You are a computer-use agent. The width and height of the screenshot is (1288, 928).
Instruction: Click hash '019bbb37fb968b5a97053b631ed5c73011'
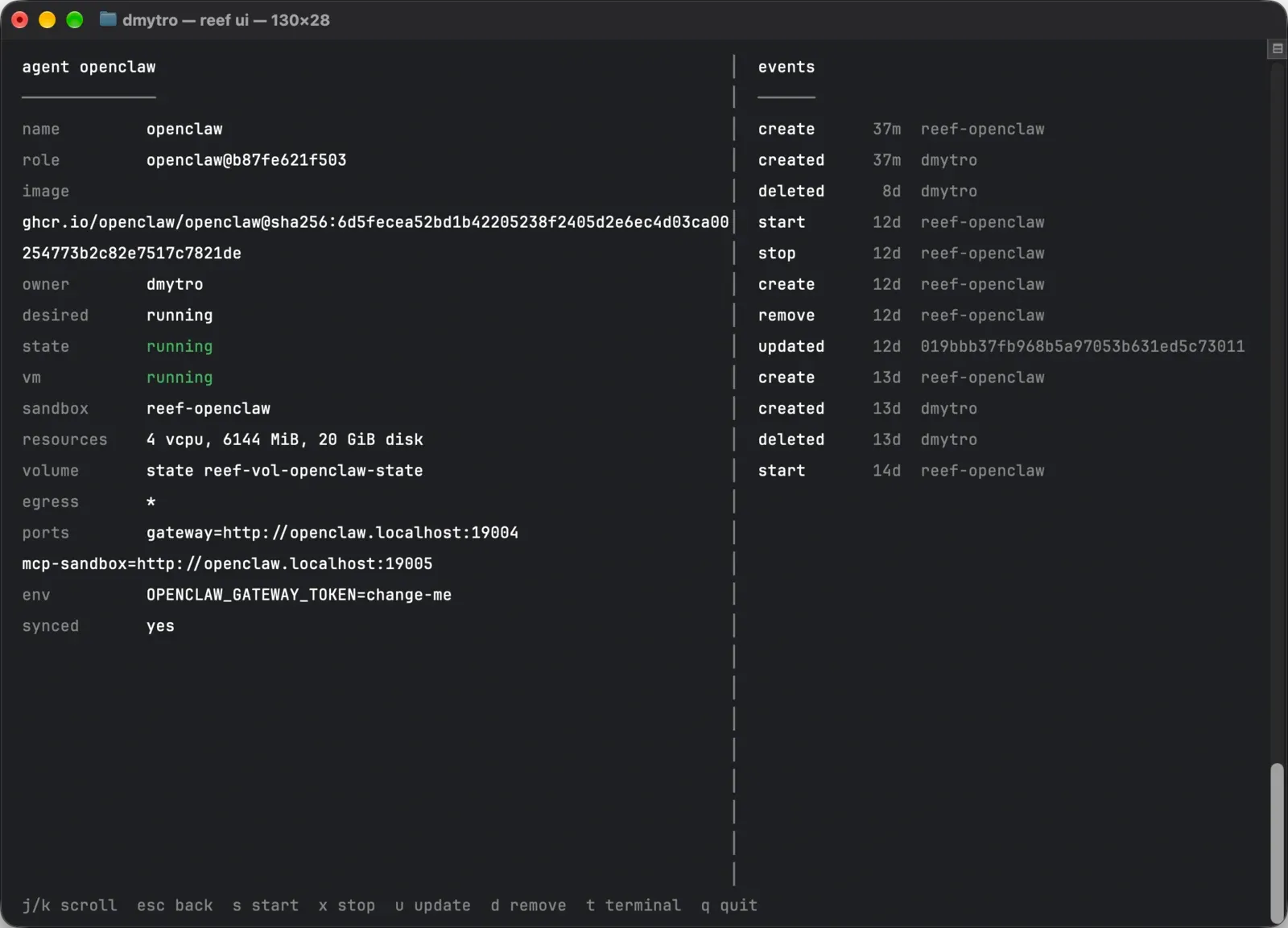[x=1083, y=347]
